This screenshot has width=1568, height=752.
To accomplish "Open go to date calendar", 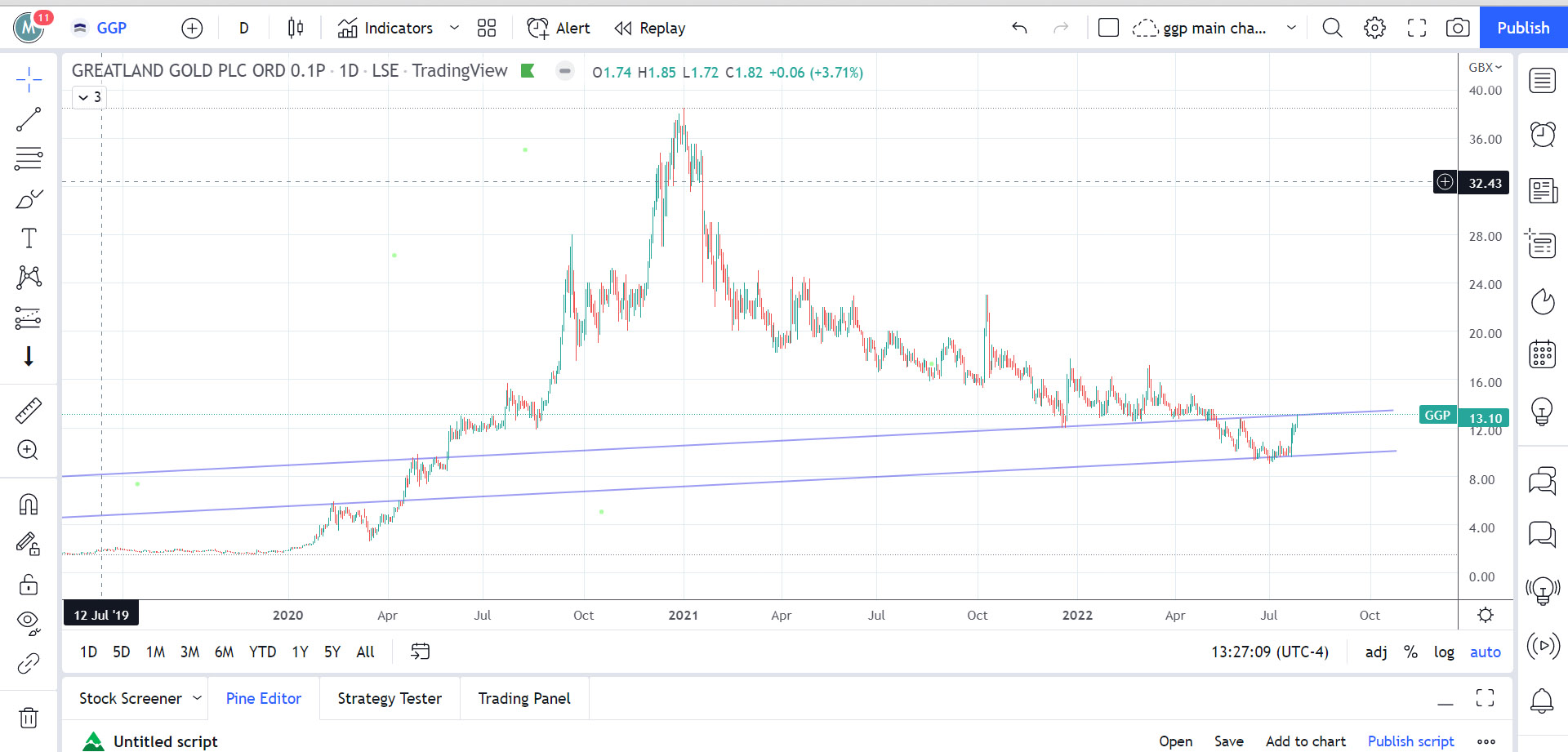I will pos(420,652).
